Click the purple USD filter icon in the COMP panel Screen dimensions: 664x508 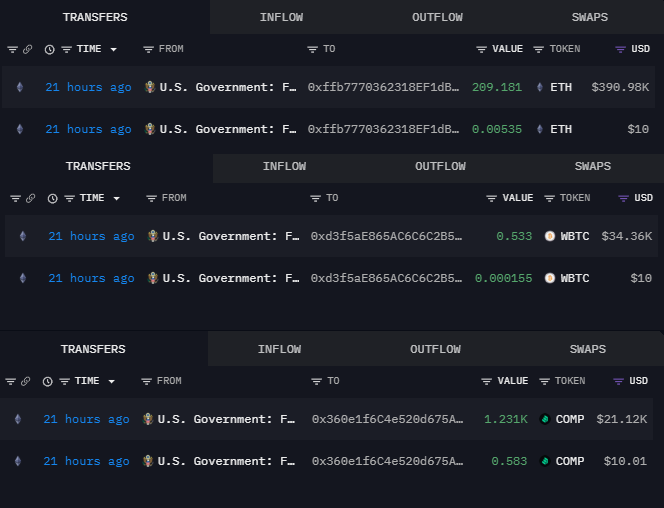tap(618, 382)
